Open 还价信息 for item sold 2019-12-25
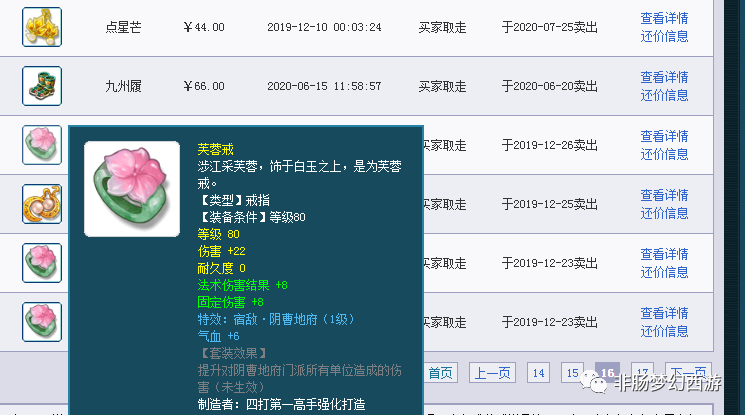The height and width of the screenshot is (415, 745). pos(664,213)
